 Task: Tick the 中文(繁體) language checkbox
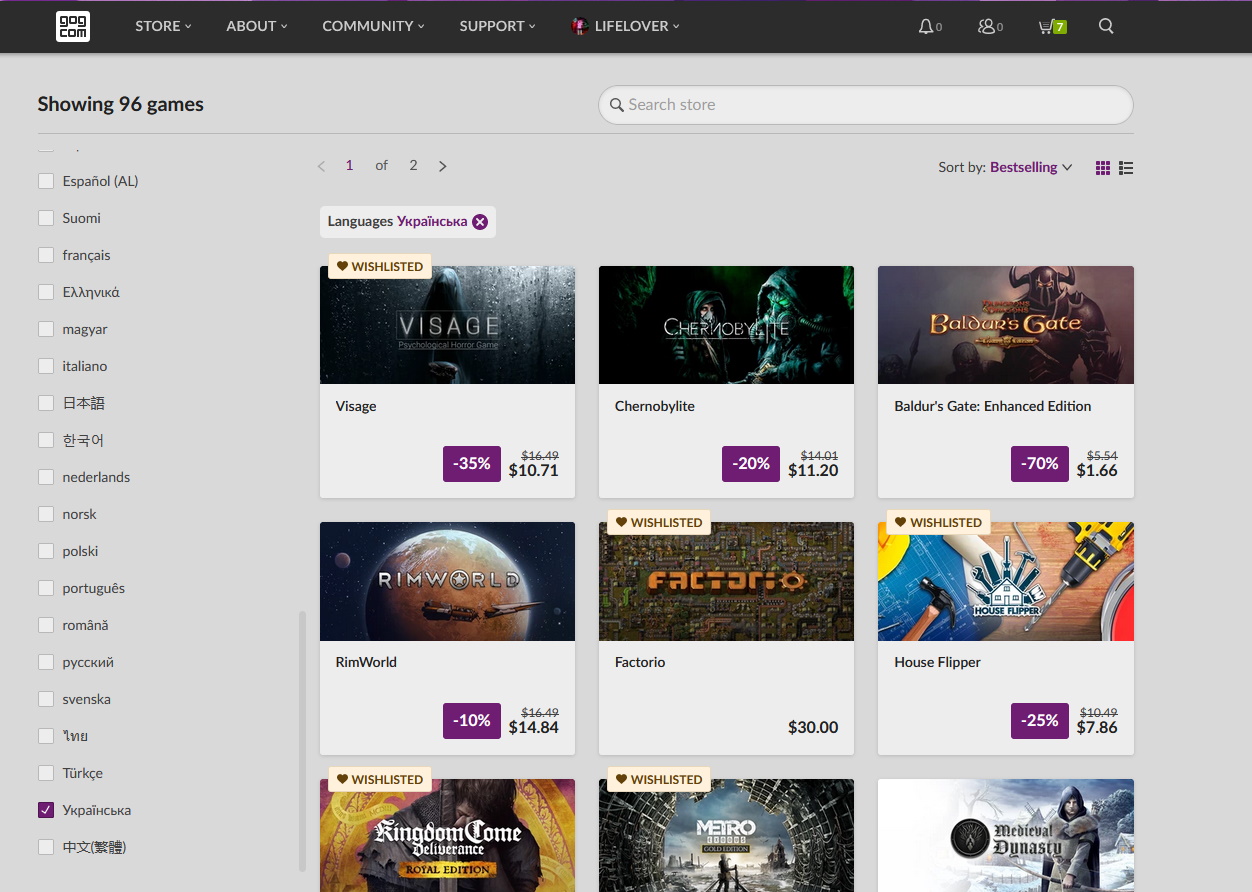[x=46, y=847]
